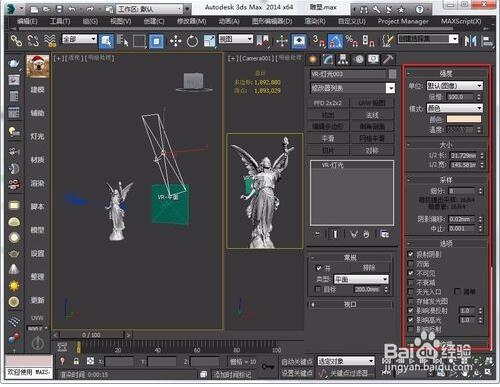Pin the modifier stack
Screen dimensions: 500x387
317,234
